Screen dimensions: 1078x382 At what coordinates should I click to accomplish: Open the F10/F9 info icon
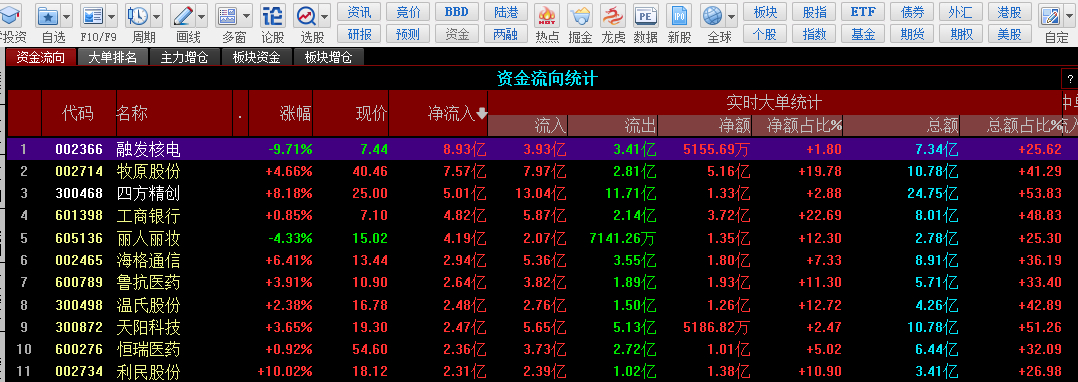pyautogui.click(x=93, y=15)
